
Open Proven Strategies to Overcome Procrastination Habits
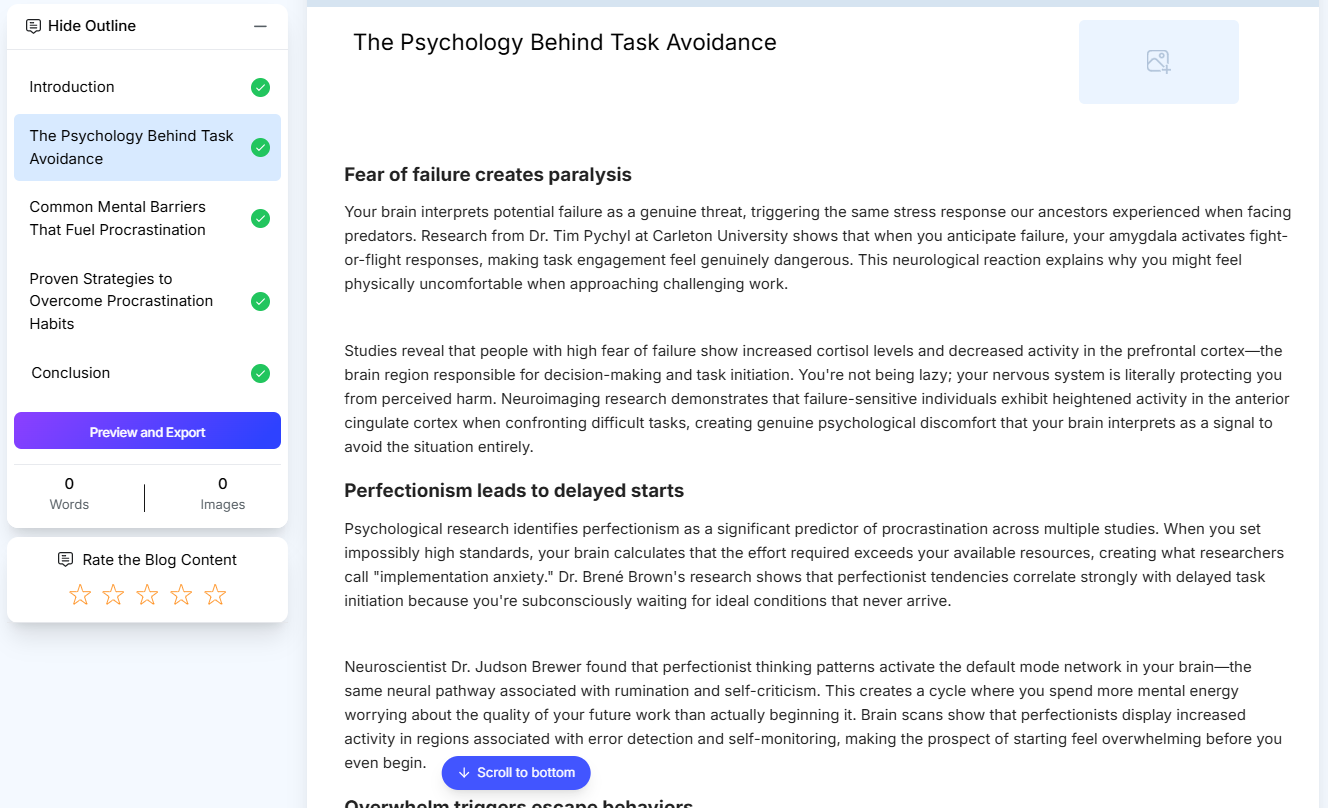121,301
